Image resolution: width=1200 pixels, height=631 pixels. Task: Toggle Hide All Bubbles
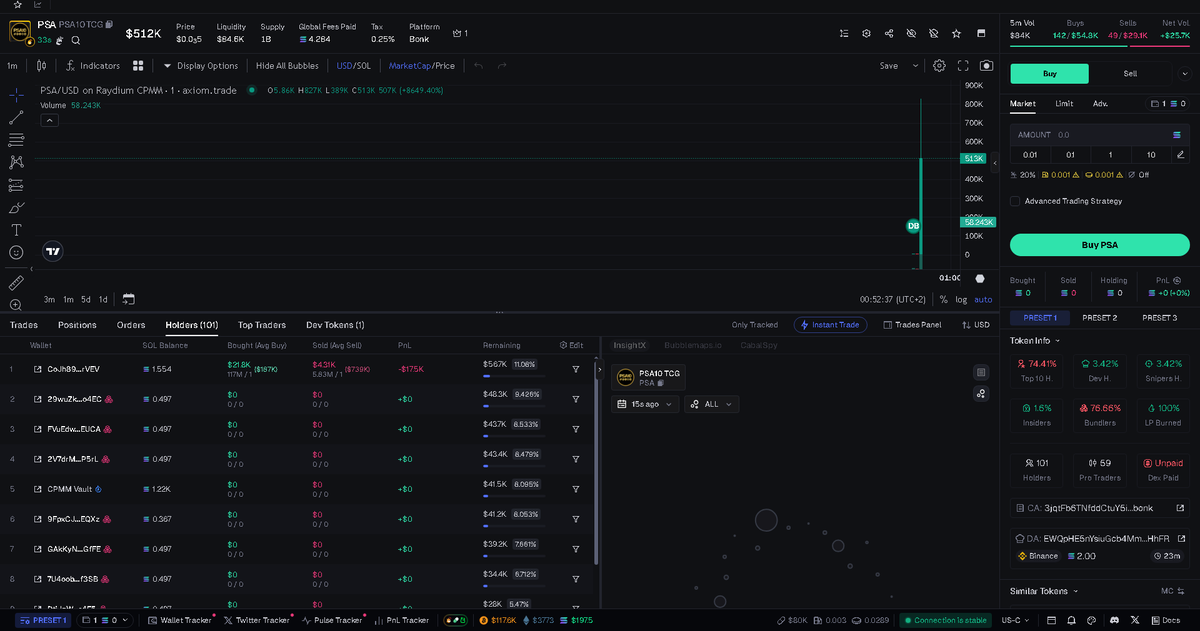click(287, 66)
